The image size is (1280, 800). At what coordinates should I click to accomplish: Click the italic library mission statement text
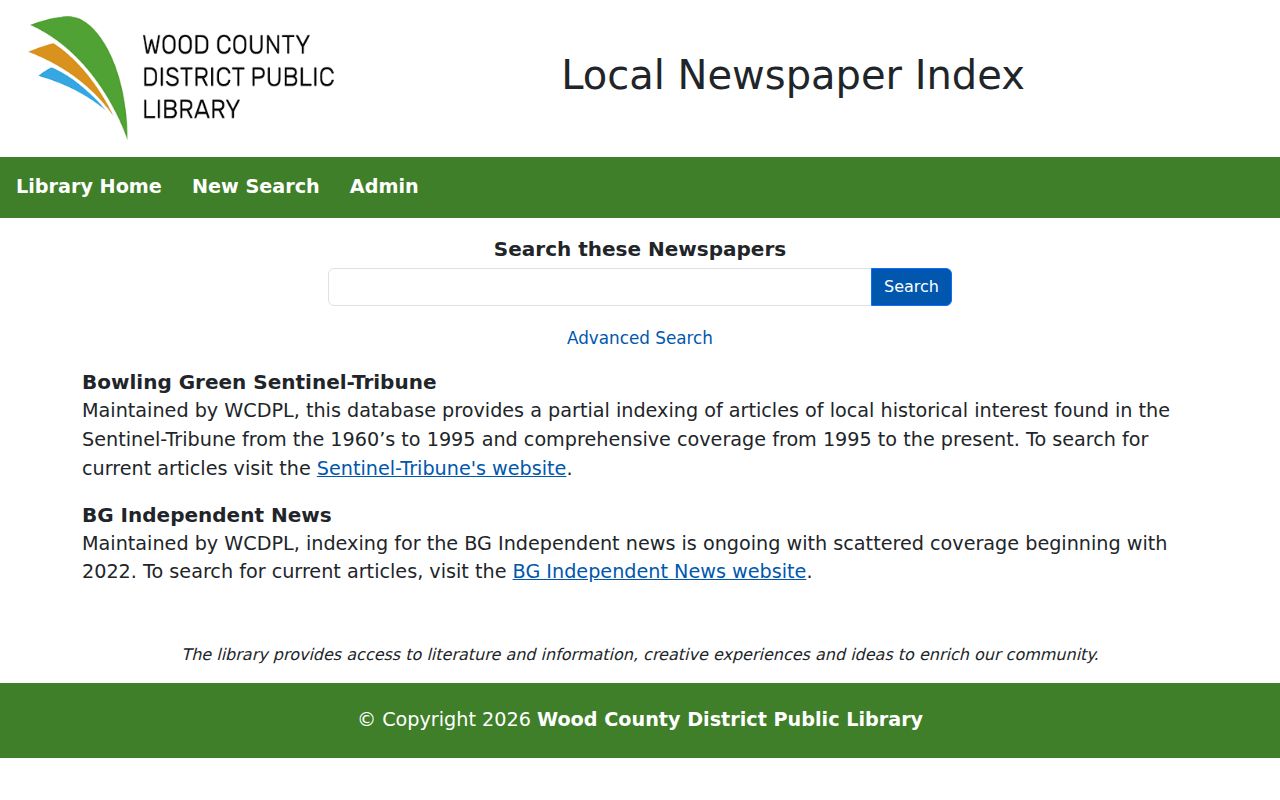pos(640,654)
